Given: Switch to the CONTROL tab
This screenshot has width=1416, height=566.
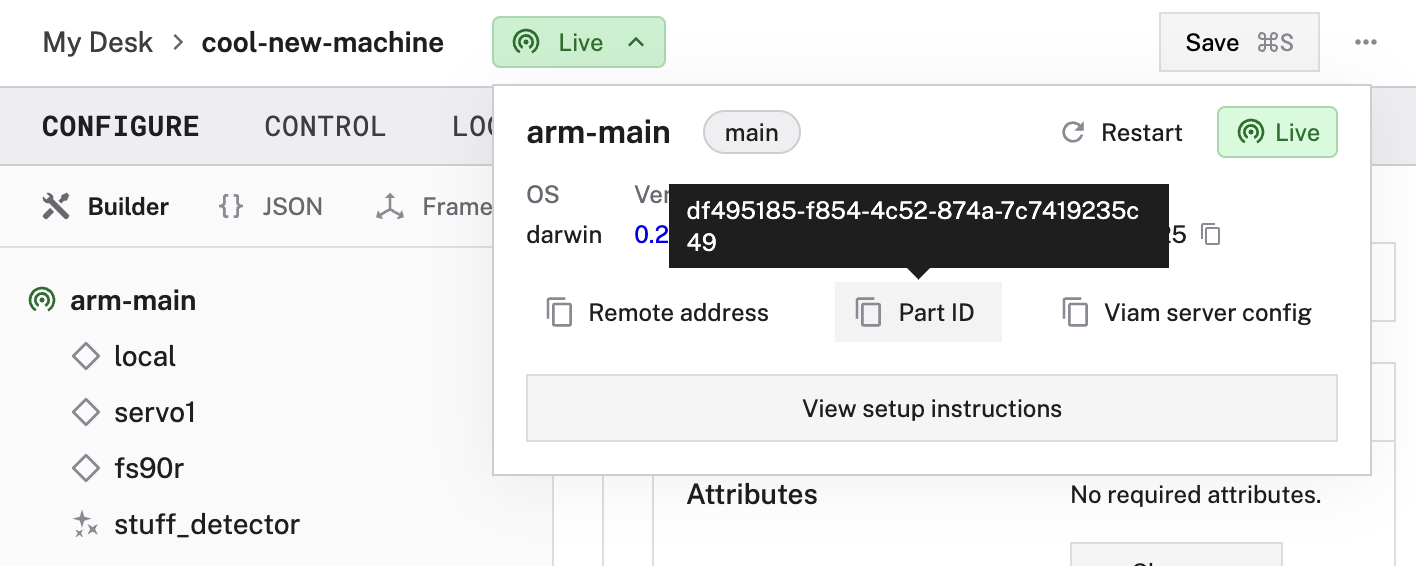Looking at the screenshot, I should pos(325,127).
